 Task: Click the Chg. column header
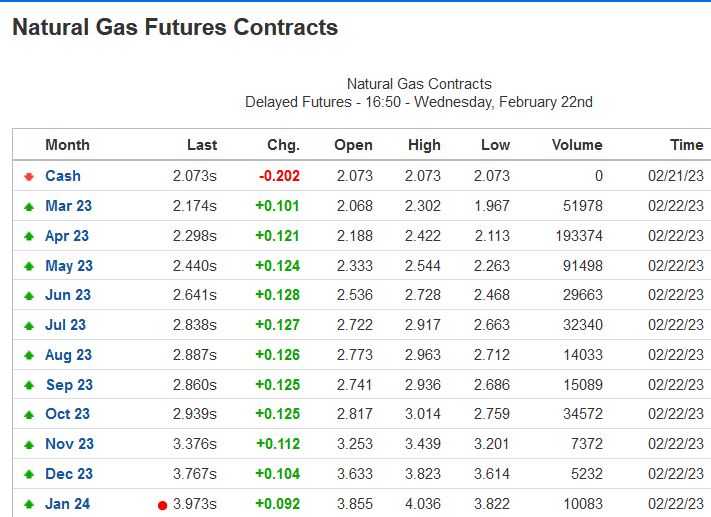pos(283,145)
